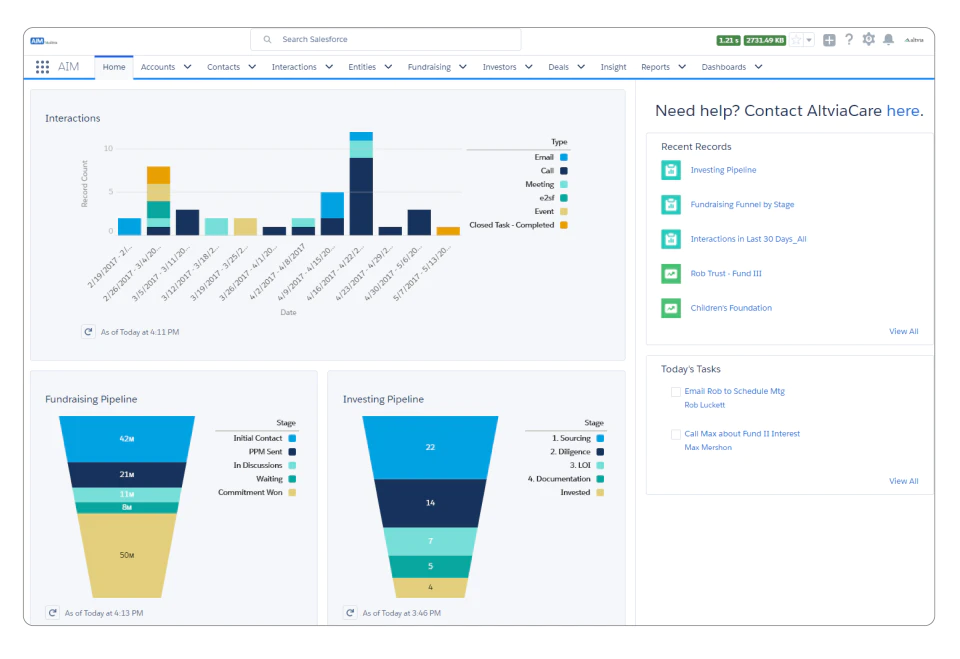Viewport: 960px width, 659px height.
Task: Click View All under Recent Records
Action: click(903, 331)
